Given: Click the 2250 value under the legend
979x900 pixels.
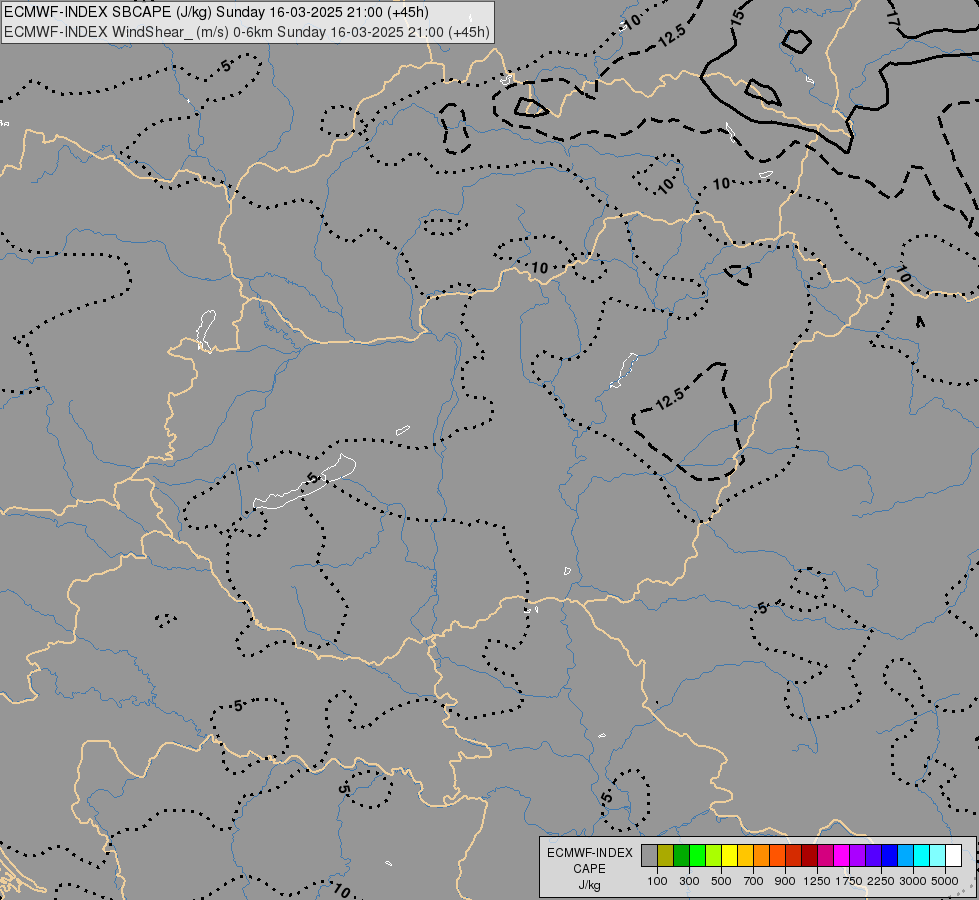Looking at the screenshot, I should (x=881, y=881).
